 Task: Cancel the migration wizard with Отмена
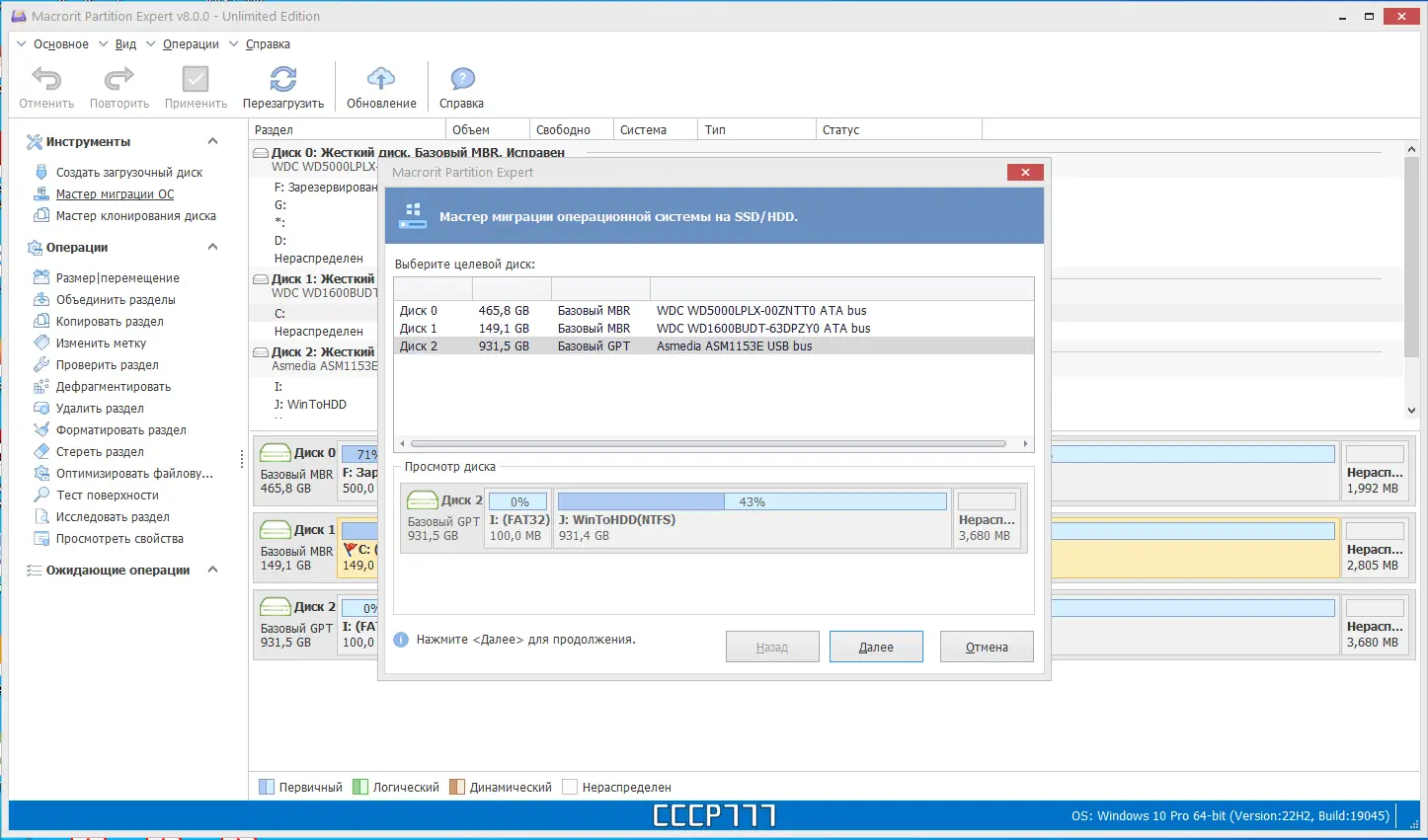(x=986, y=647)
